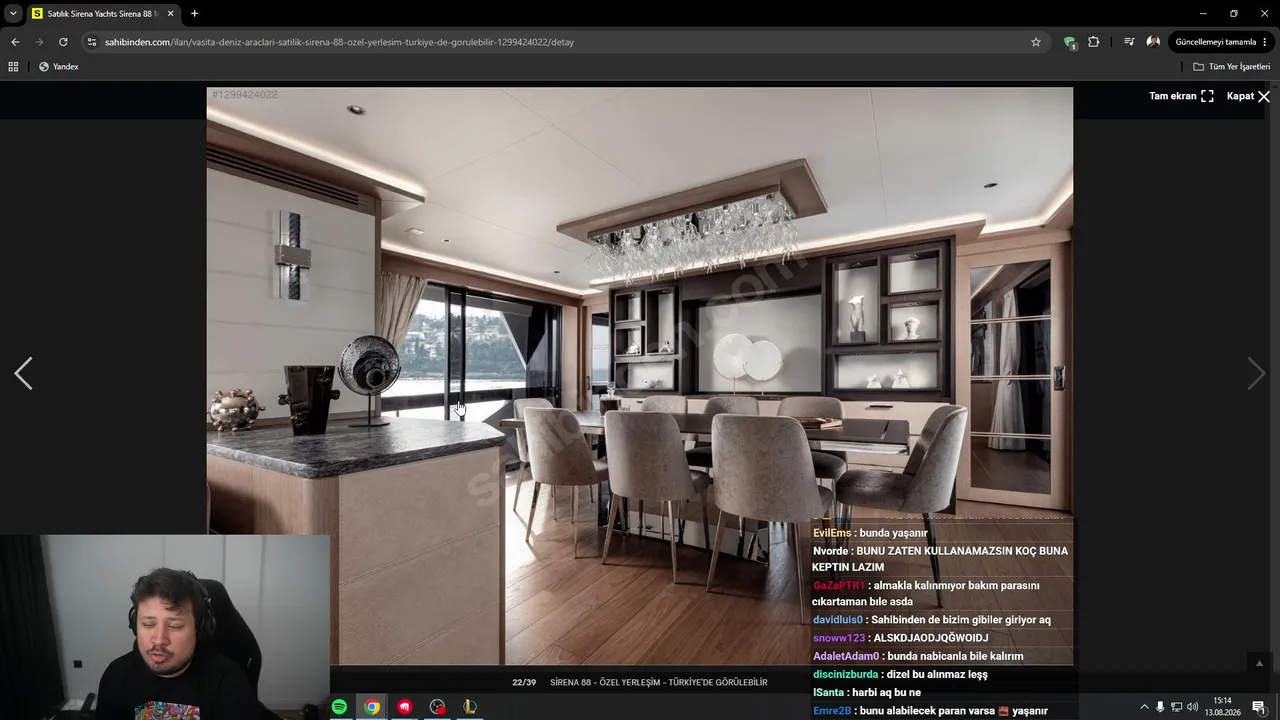Open the red app icon in taskbar
Screen dimensions: 1280x720
pos(405,707)
